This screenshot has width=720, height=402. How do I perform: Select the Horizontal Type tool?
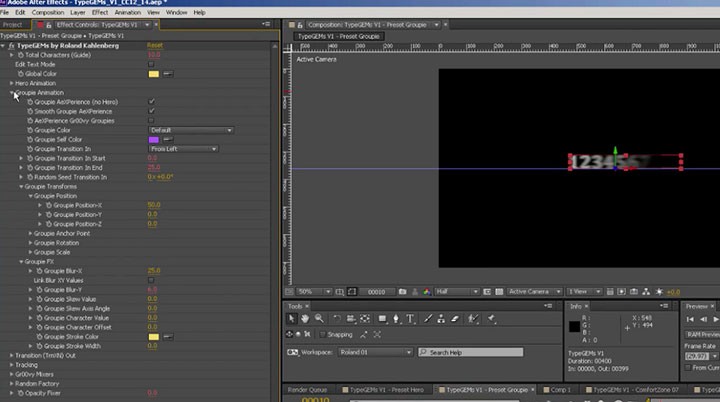[x=410, y=318]
